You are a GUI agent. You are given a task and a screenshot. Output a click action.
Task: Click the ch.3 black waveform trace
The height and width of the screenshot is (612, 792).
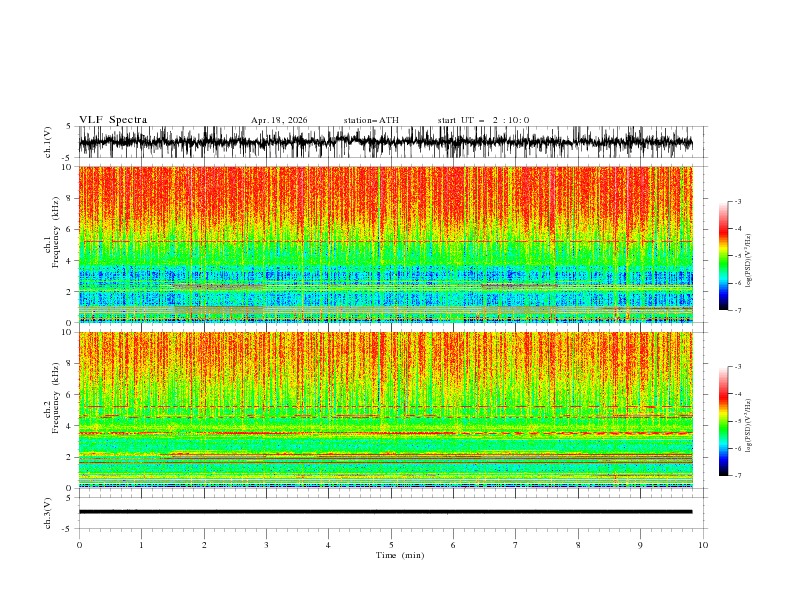(385, 512)
